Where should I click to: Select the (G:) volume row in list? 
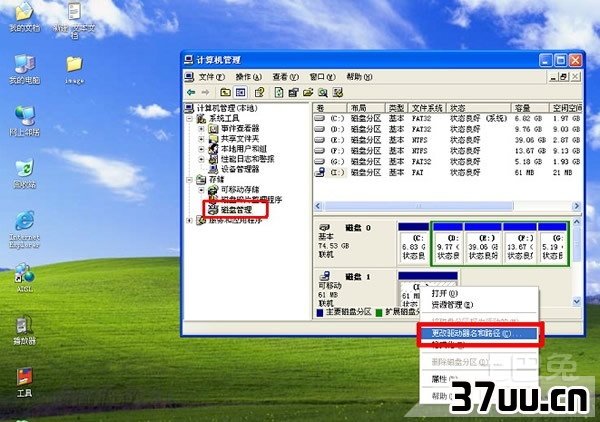pyautogui.click(x=448, y=161)
